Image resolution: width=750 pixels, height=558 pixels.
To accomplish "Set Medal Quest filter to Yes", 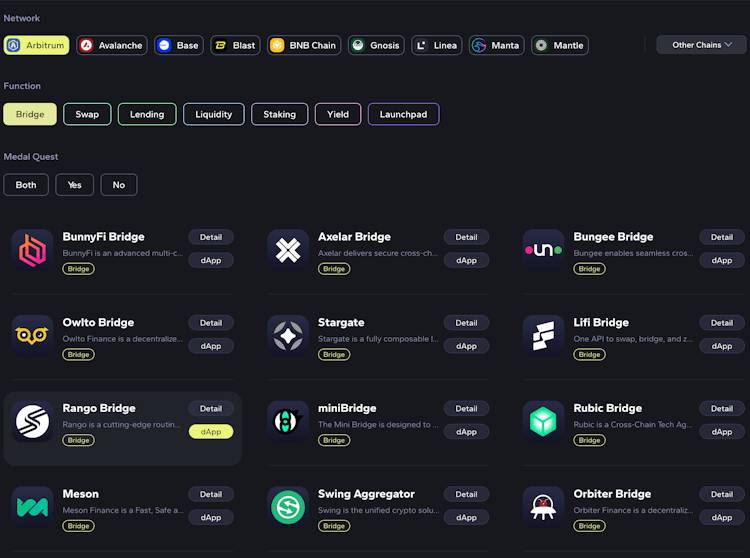I will pyautogui.click(x=75, y=185).
